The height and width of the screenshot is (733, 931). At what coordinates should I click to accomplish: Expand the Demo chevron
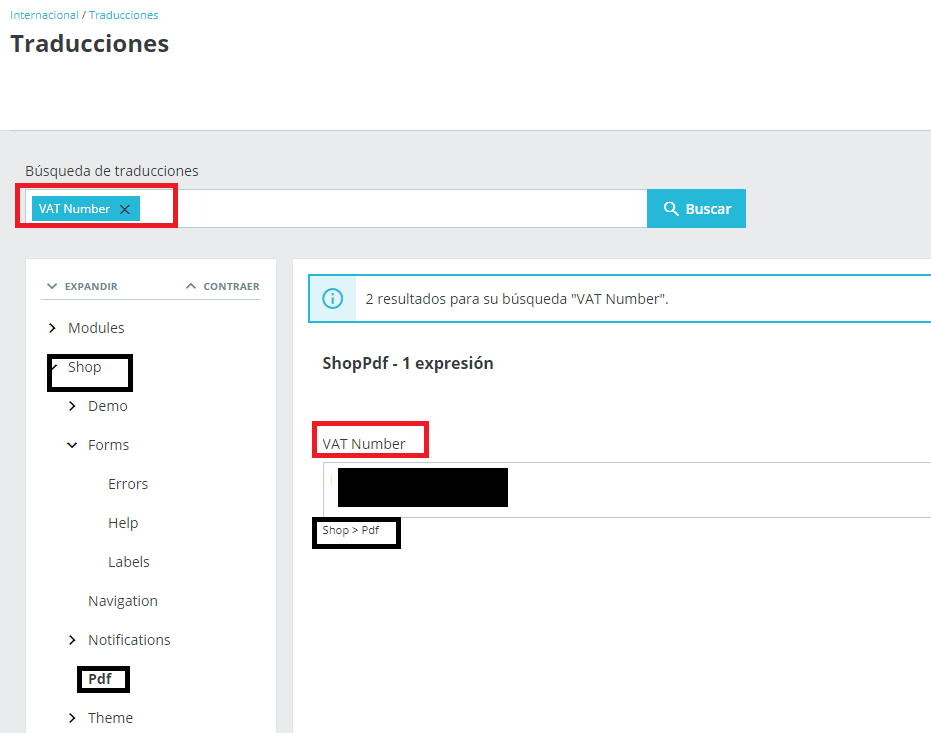coord(72,406)
